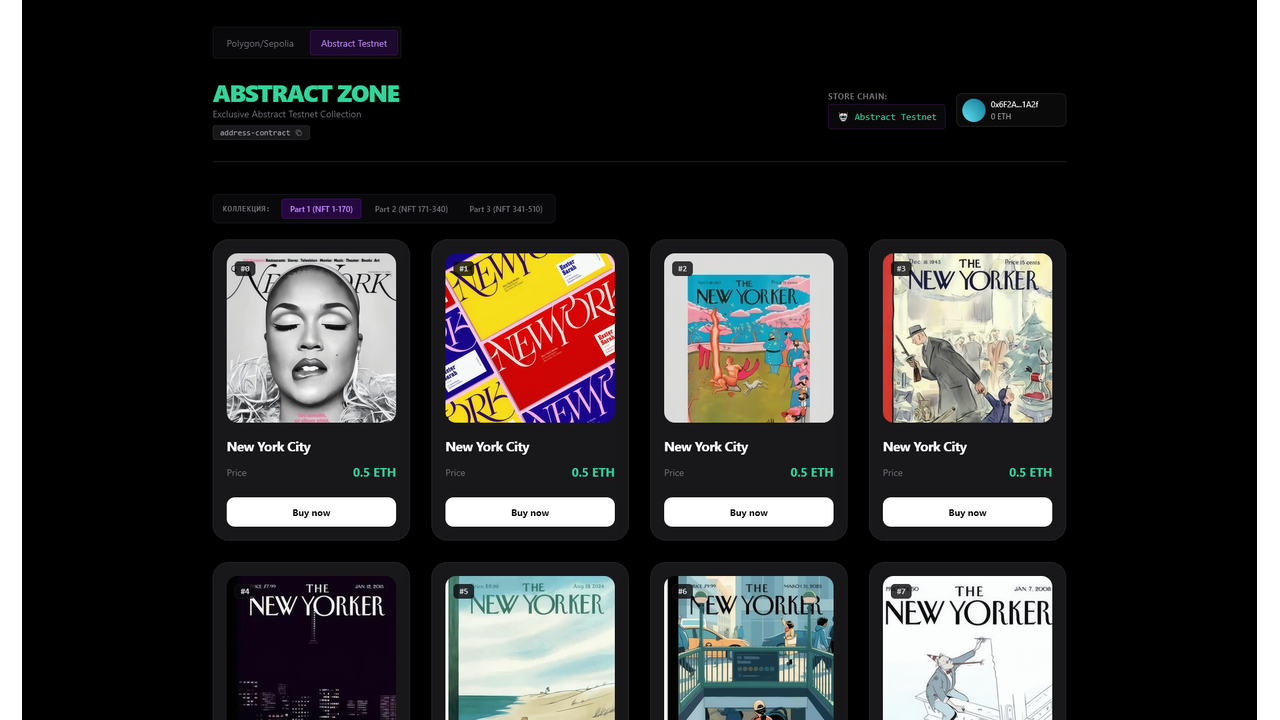Buy now NFT #1

pyautogui.click(x=530, y=512)
